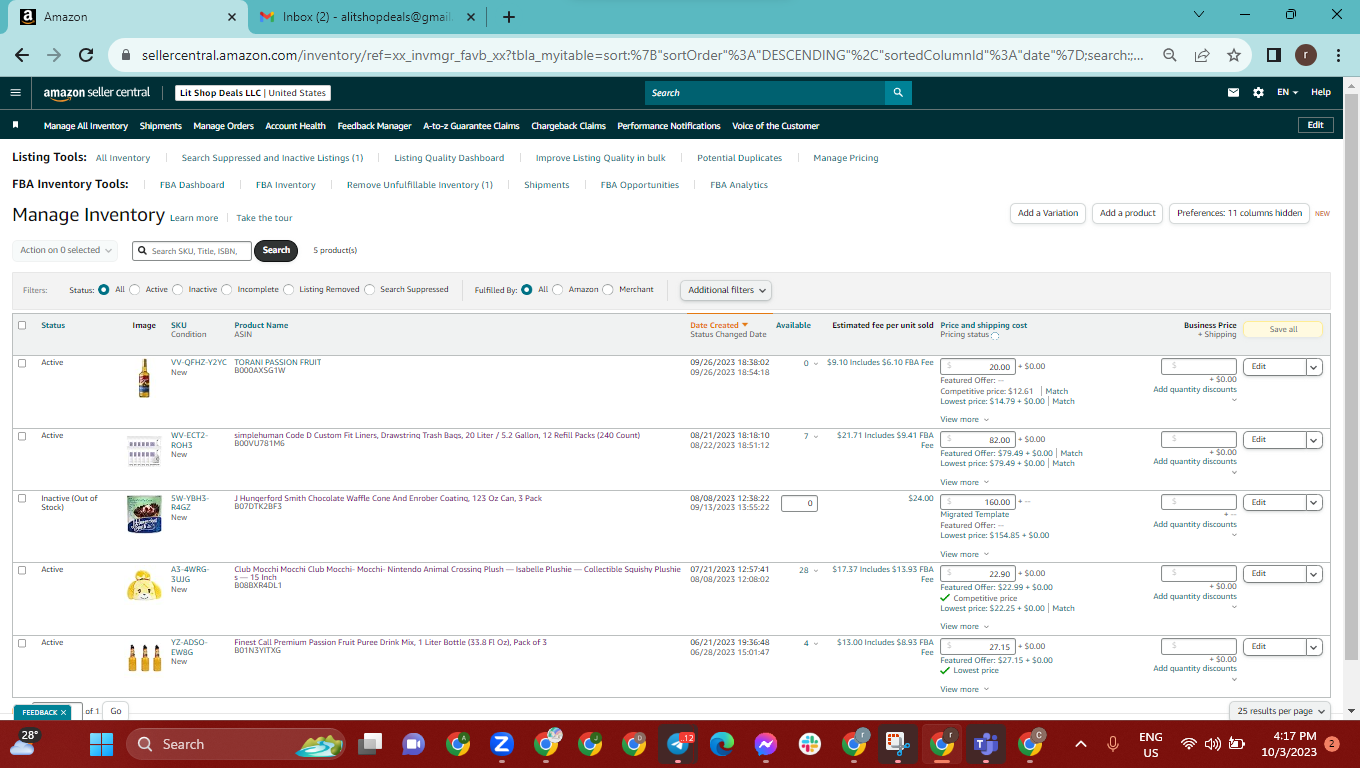Open the Windows Start menu
The width and height of the screenshot is (1360, 768).
point(102,744)
